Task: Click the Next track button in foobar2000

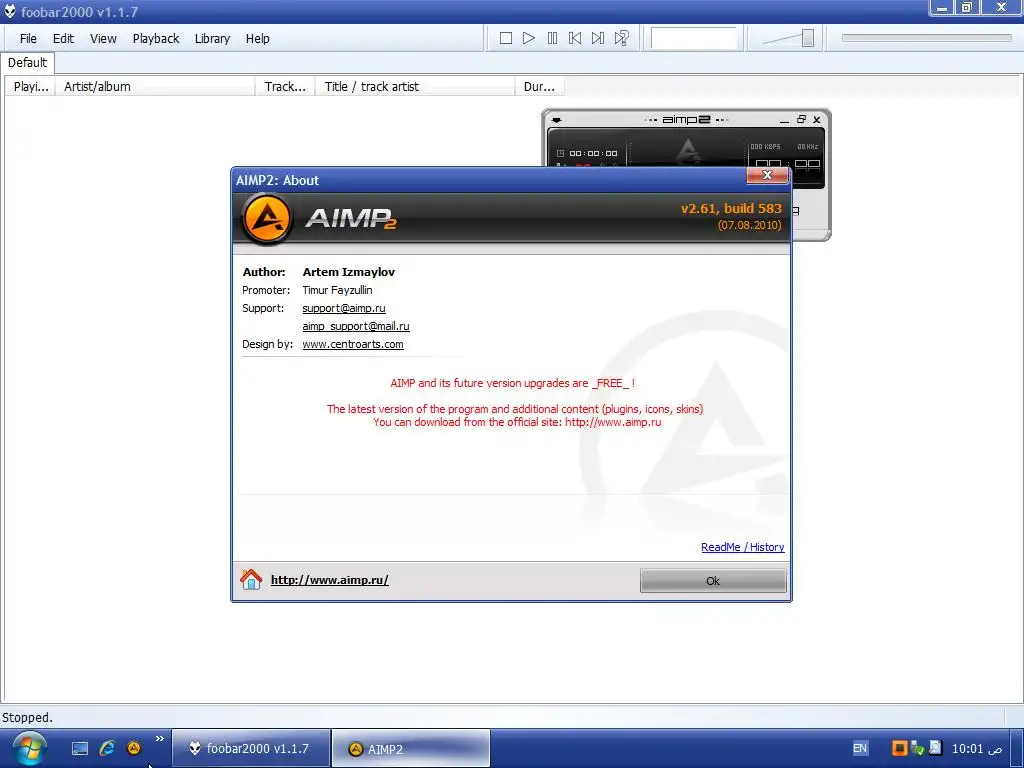Action: point(598,39)
